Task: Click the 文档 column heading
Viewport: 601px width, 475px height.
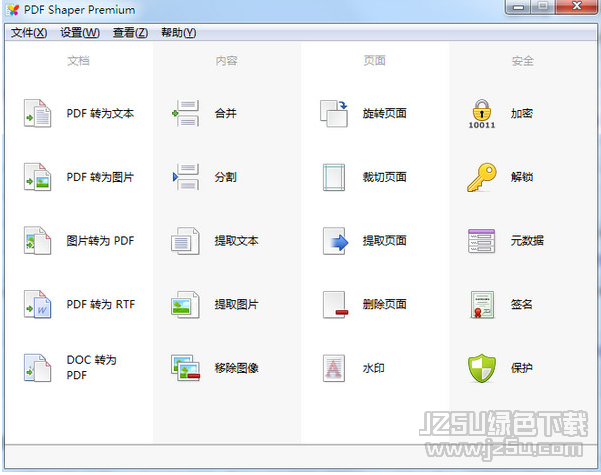Action: click(x=79, y=61)
